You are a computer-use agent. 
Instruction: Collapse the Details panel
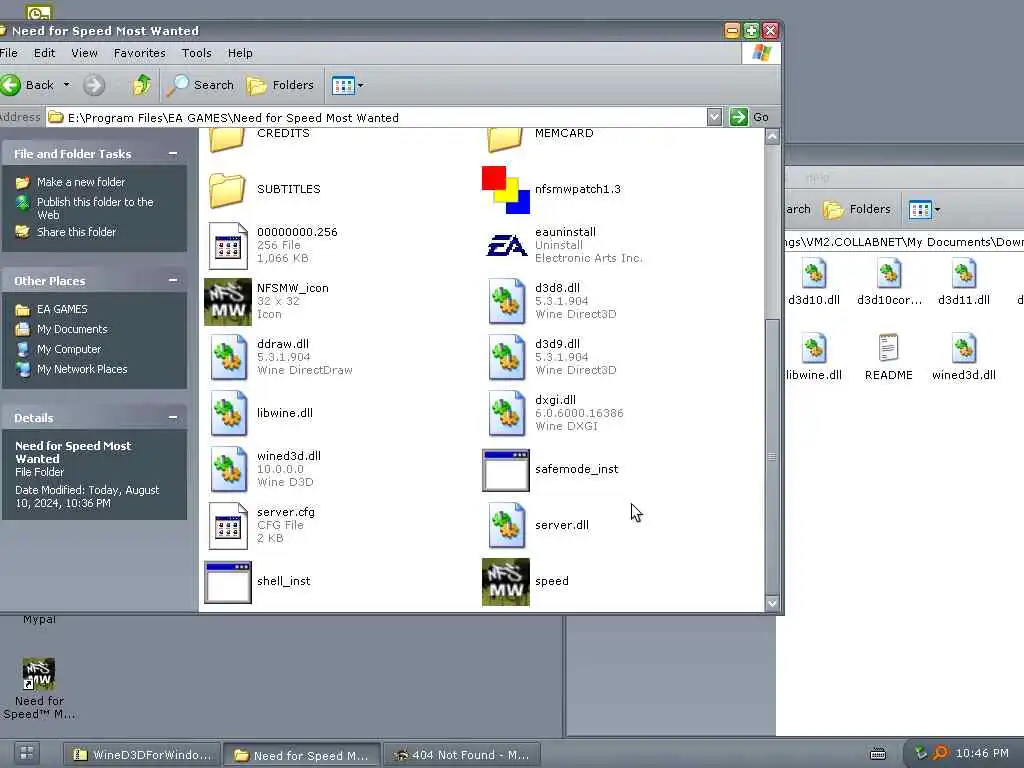coord(173,417)
